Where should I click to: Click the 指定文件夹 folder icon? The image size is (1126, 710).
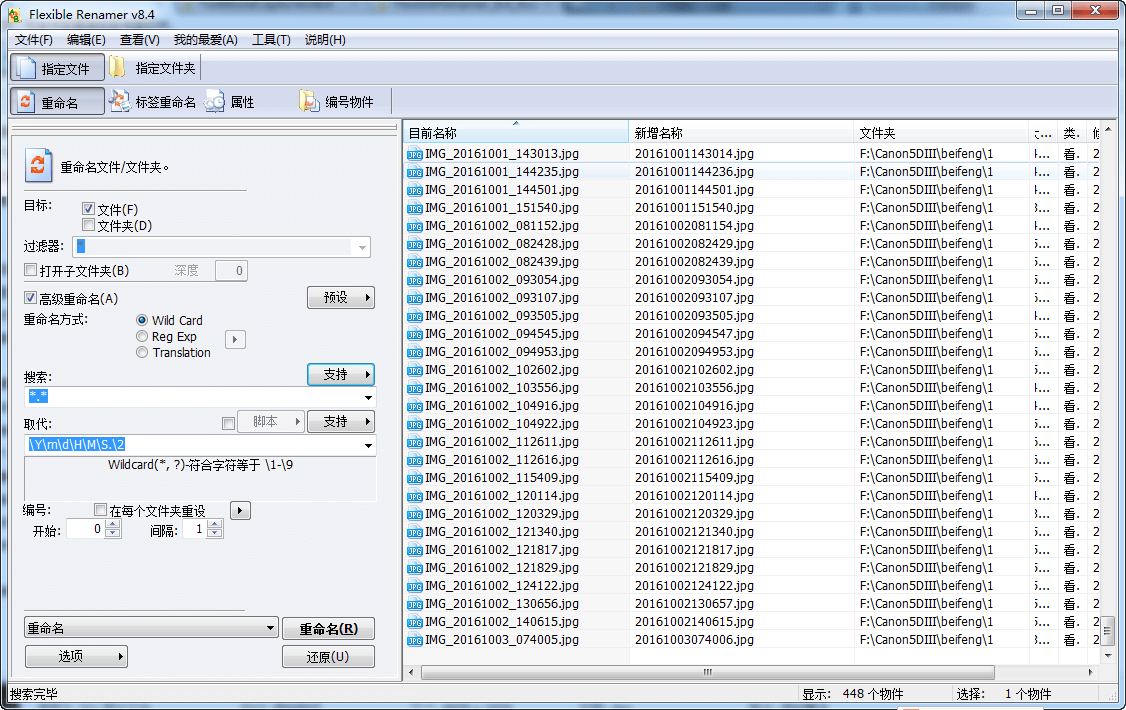118,68
